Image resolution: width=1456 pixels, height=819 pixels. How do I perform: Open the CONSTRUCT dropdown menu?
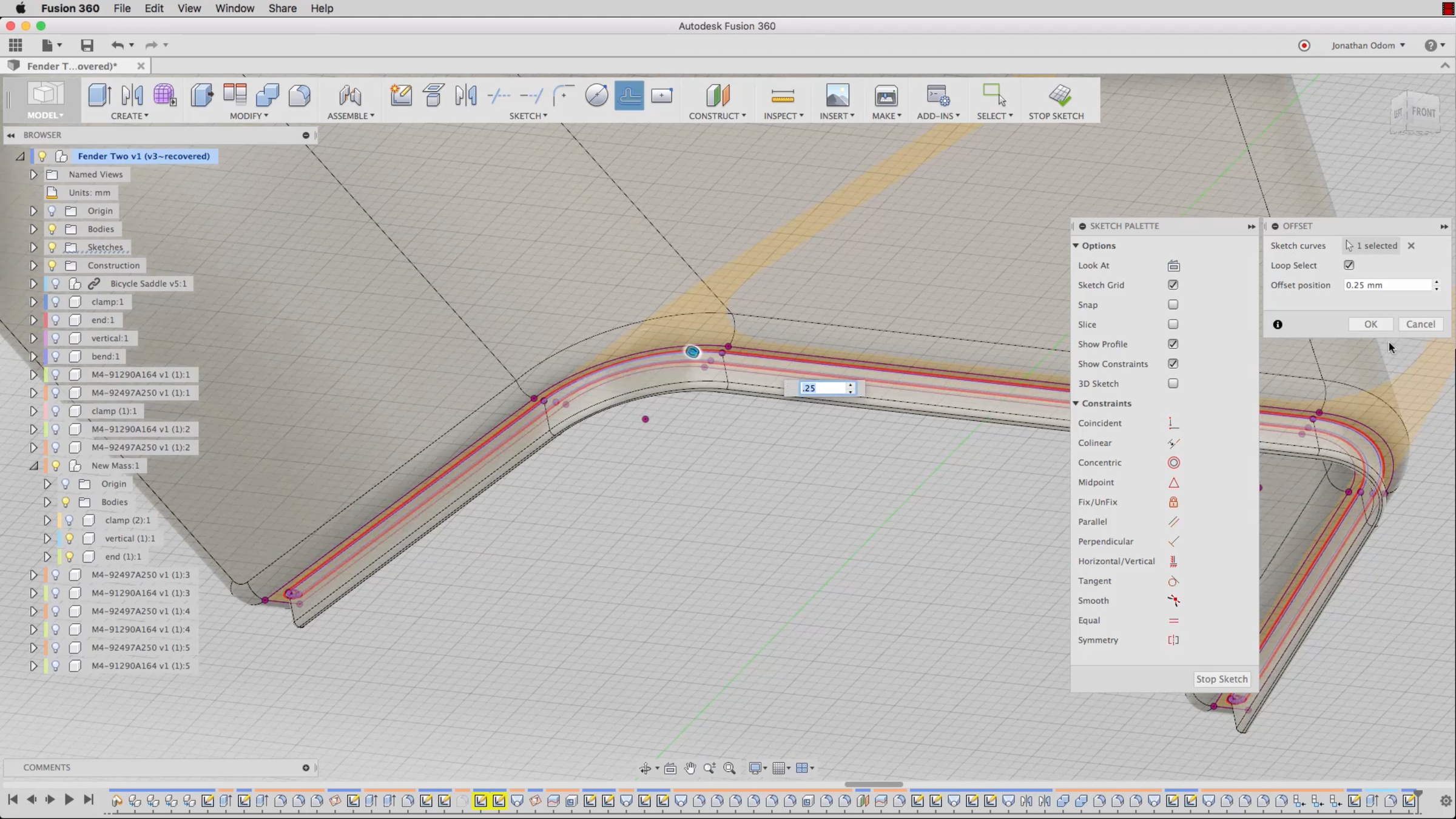717,116
